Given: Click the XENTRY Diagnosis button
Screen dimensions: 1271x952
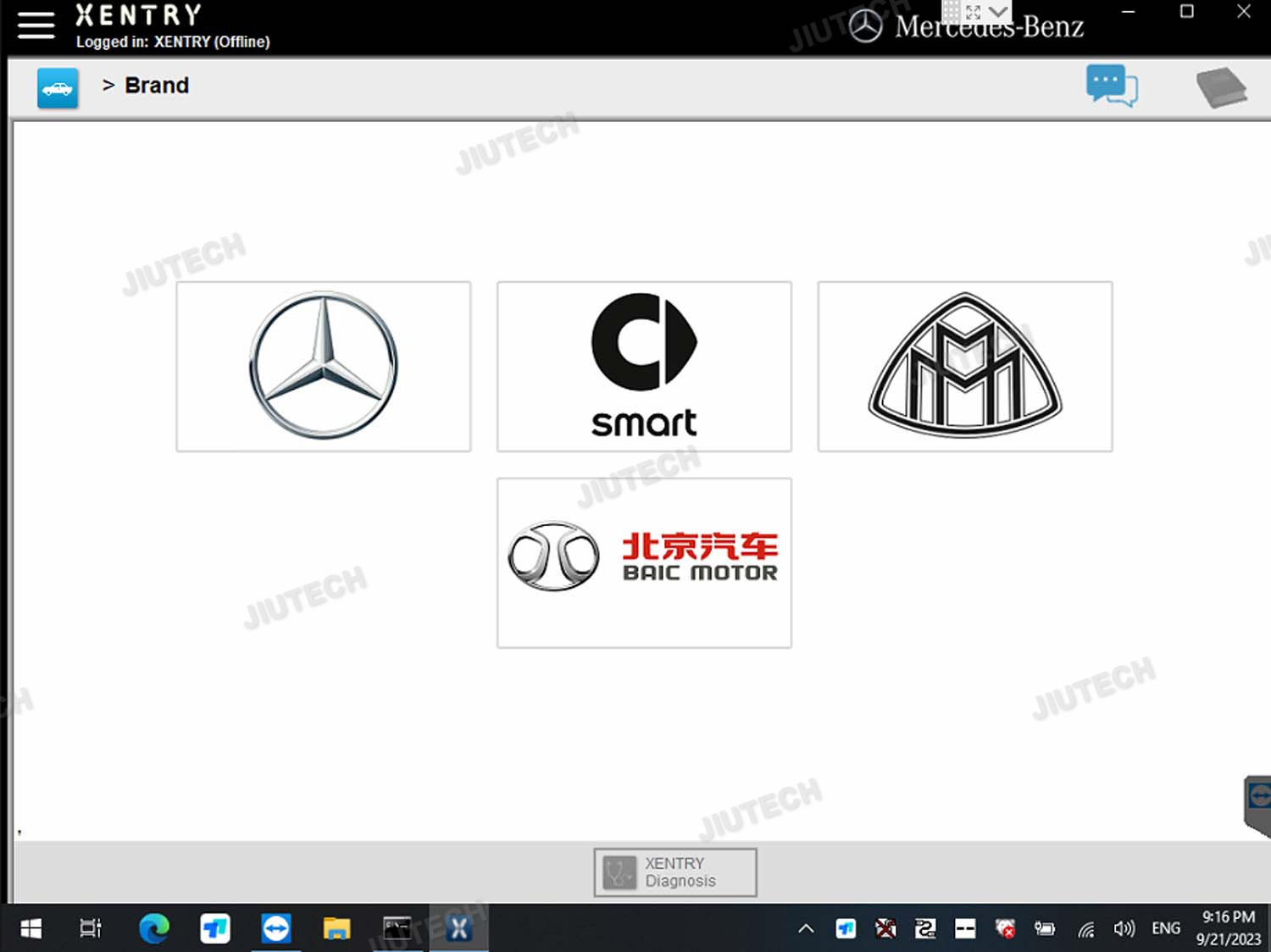Looking at the screenshot, I should pyautogui.click(x=674, y=872).
